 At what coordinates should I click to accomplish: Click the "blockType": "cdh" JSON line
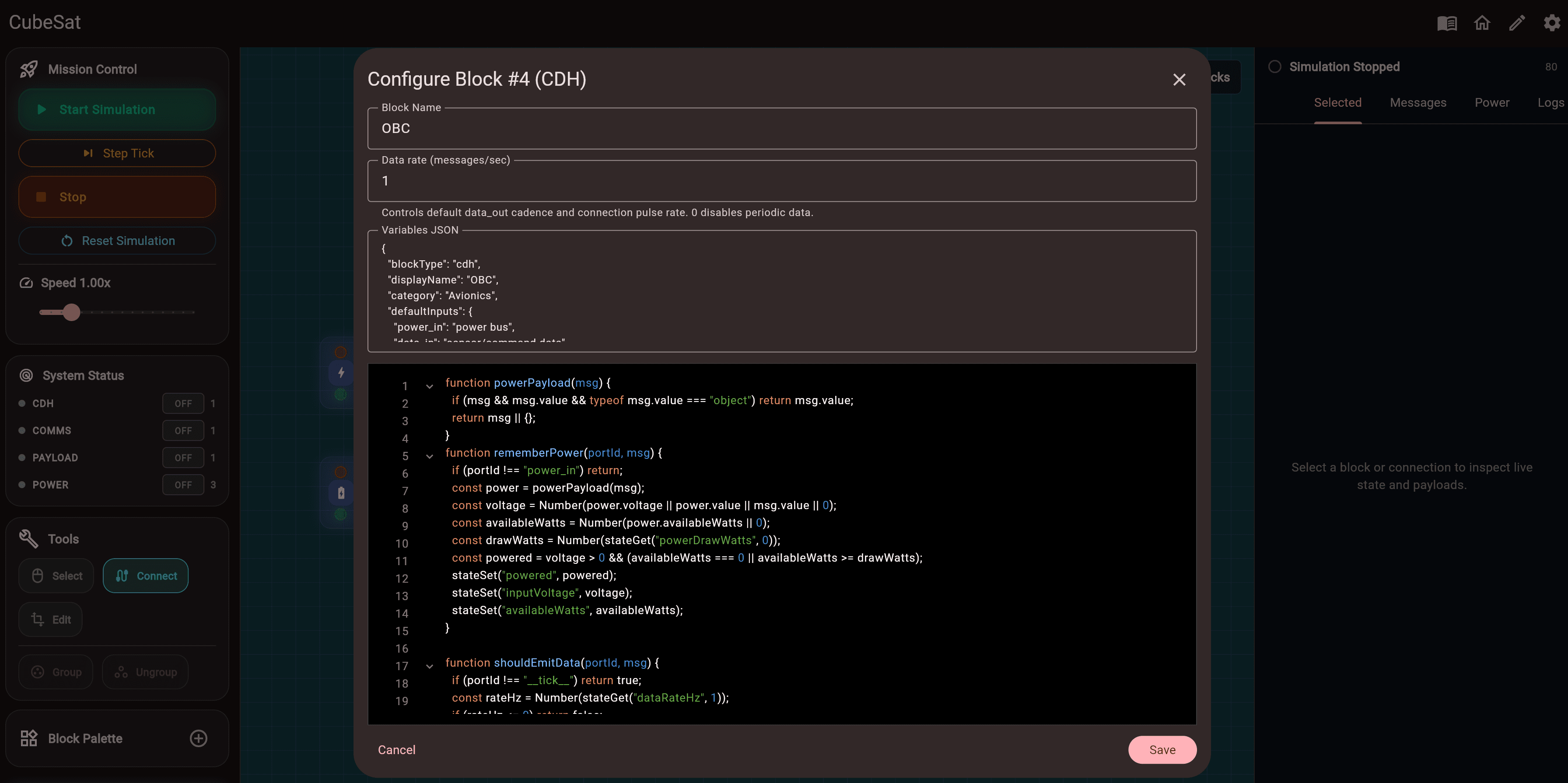click(x=434, y=264)
